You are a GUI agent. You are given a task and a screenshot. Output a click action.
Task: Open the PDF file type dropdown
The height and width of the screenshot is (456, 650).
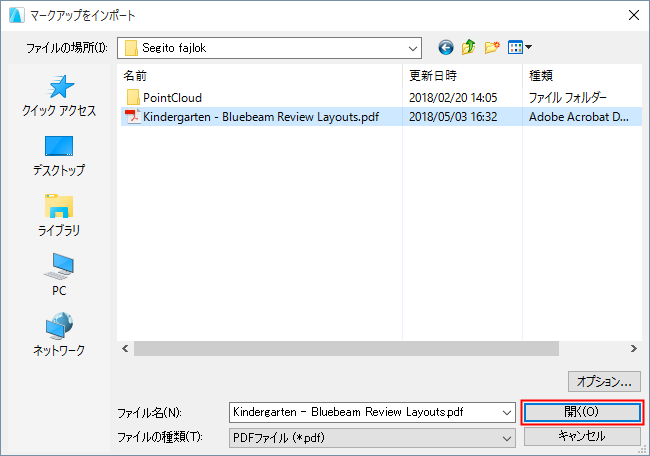pyautogui.click(x=372, y=438)
